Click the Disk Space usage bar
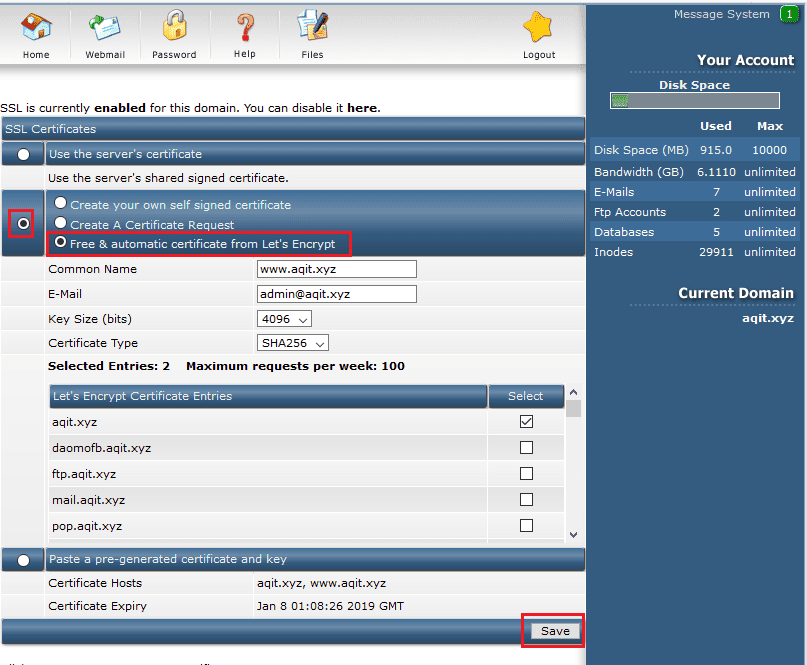 tap(695, 100)
